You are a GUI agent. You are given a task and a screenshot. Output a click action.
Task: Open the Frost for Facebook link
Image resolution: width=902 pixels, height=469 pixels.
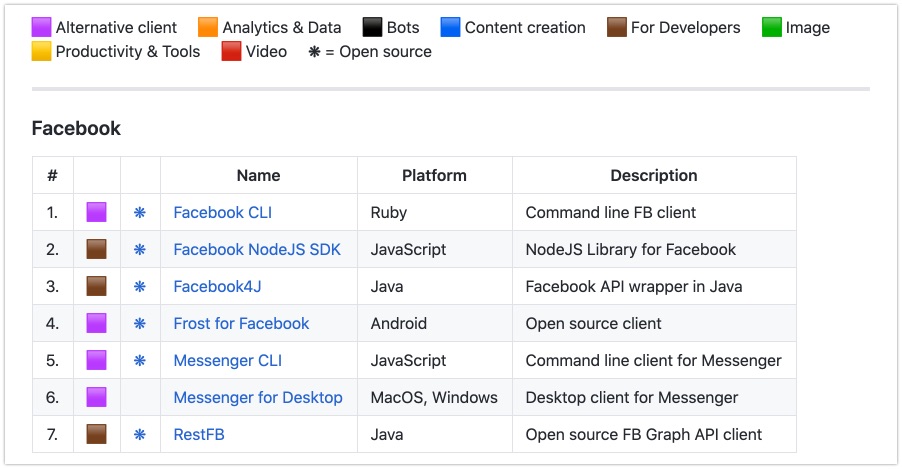(x=242, y=323)
